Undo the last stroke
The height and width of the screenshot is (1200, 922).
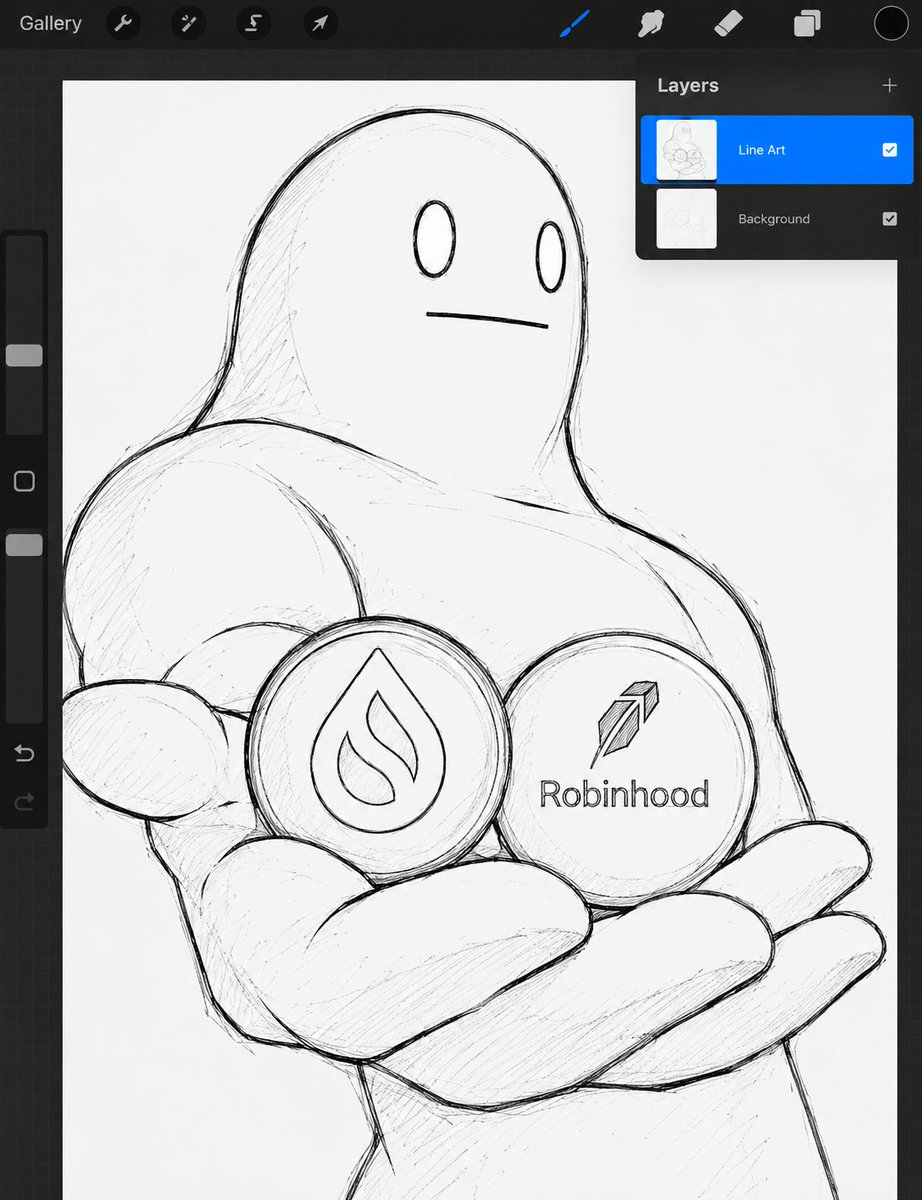click(x=24, y=753)
